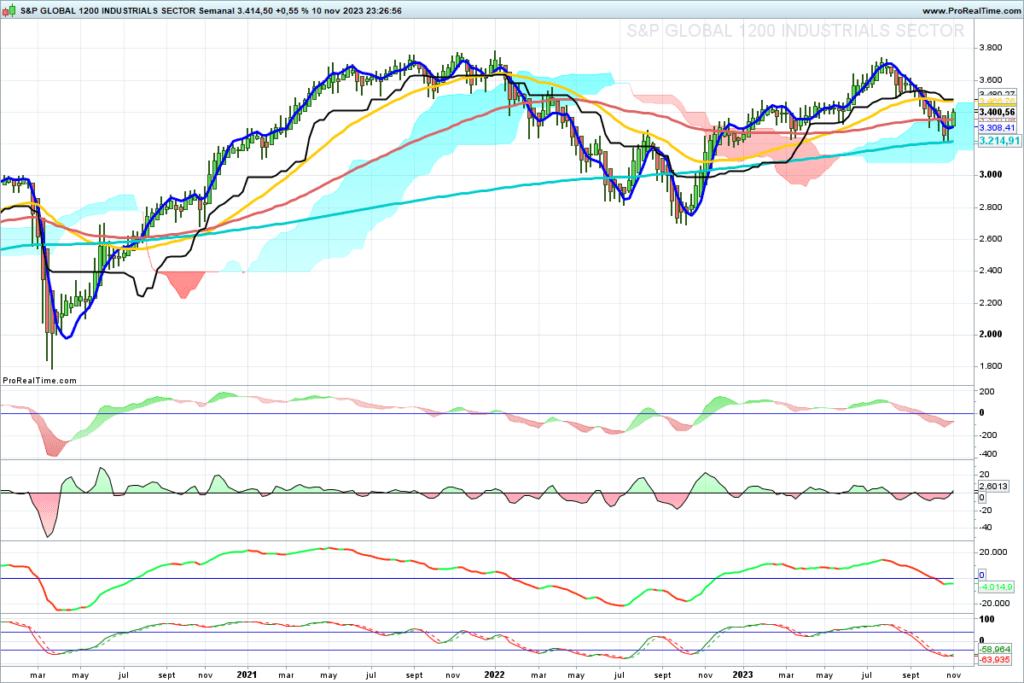The height and width of the screenshot is (683, 1024).
Task: Click the 3.414,50 price in the header
Action: (255, 11)
